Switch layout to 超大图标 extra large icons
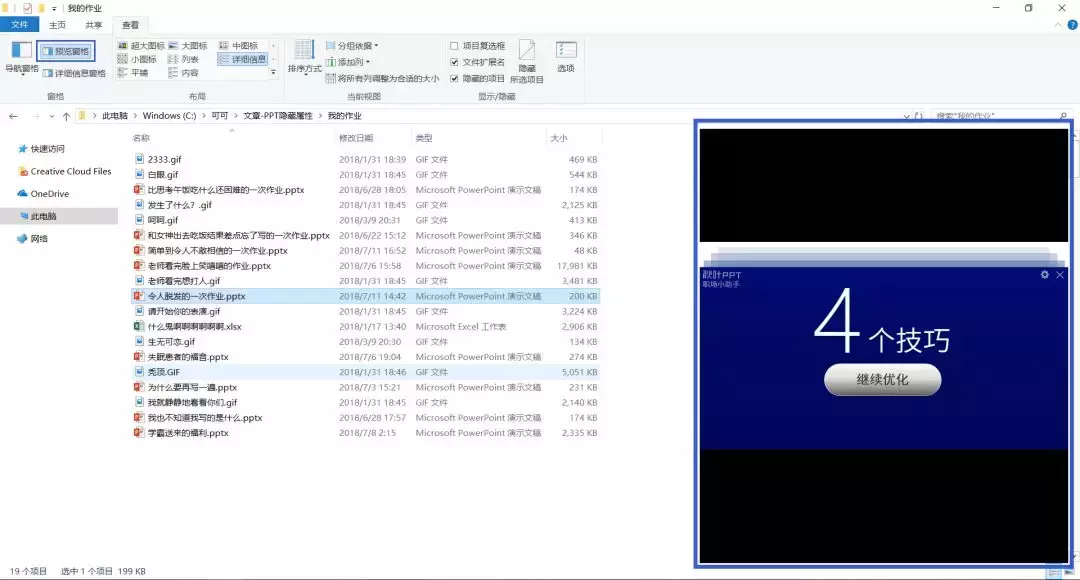 pyautogui.click(x=141, y=45)
